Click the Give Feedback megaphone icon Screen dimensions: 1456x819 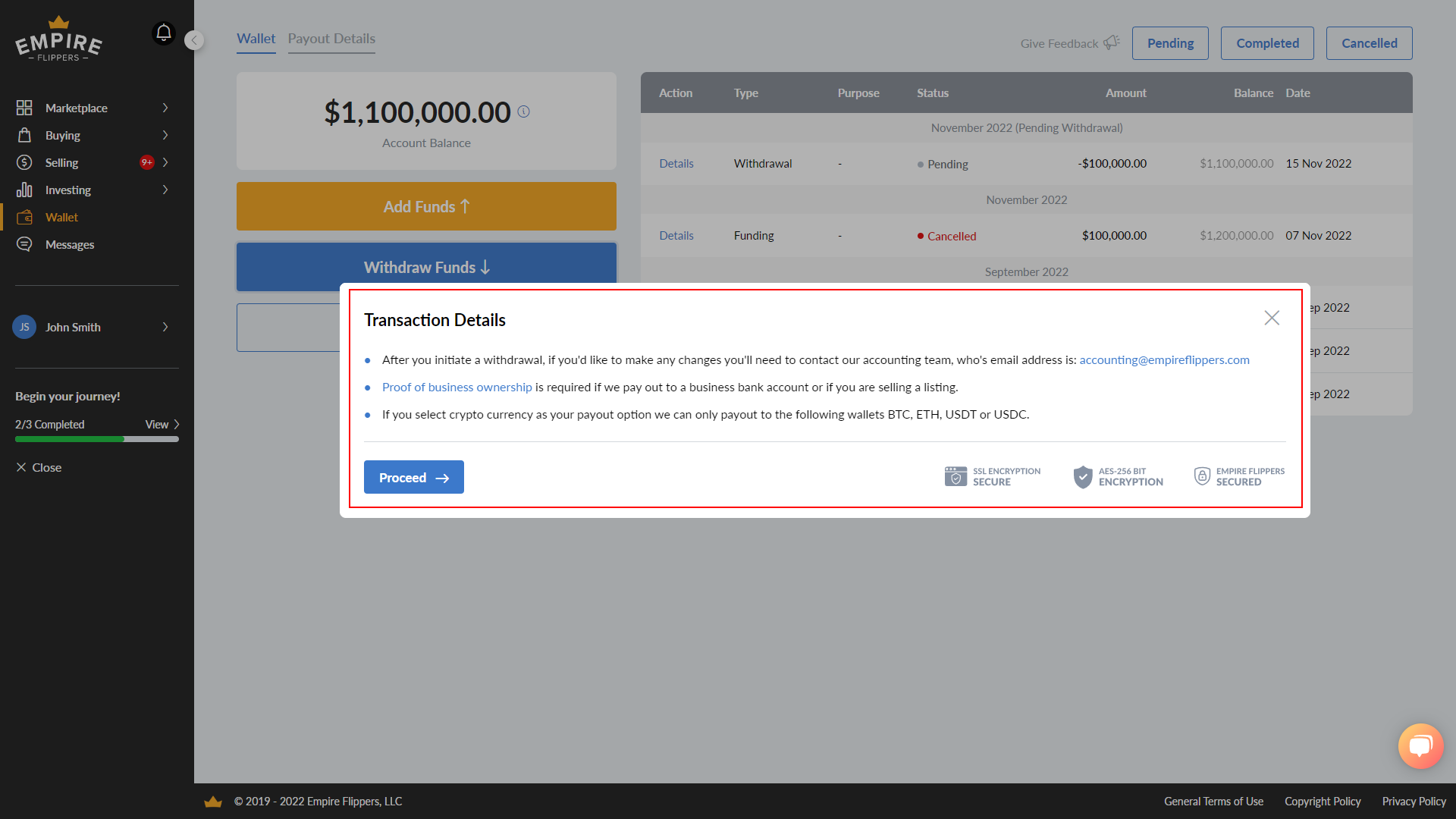pos(1112,42)
